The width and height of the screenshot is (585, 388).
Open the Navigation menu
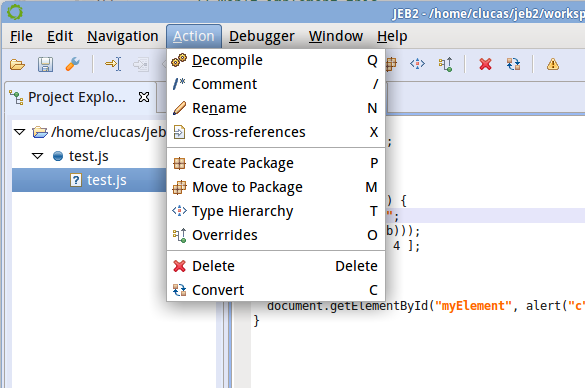123,37
